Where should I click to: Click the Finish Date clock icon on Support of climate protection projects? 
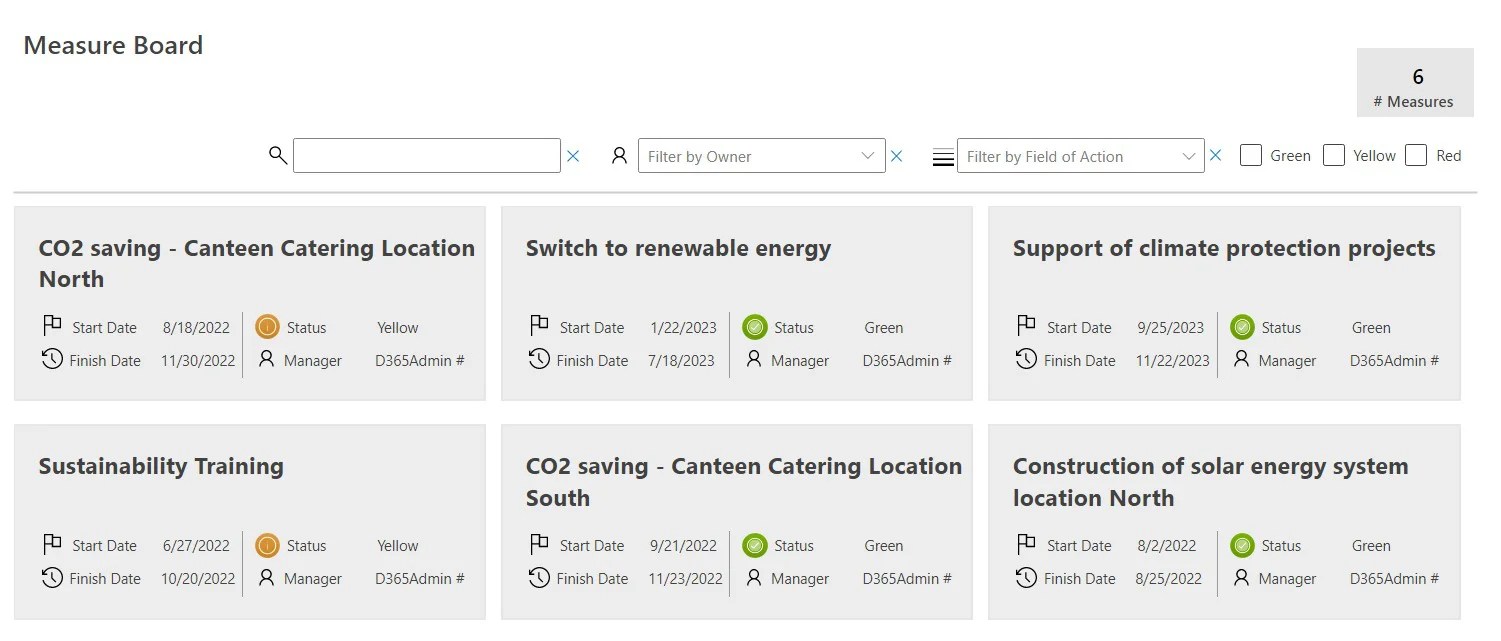pos(1027,358)
